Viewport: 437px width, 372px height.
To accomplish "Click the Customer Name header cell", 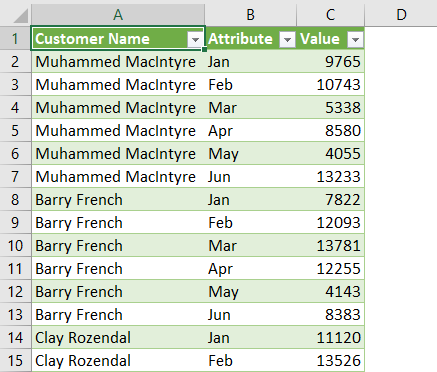I will [118, 39].
